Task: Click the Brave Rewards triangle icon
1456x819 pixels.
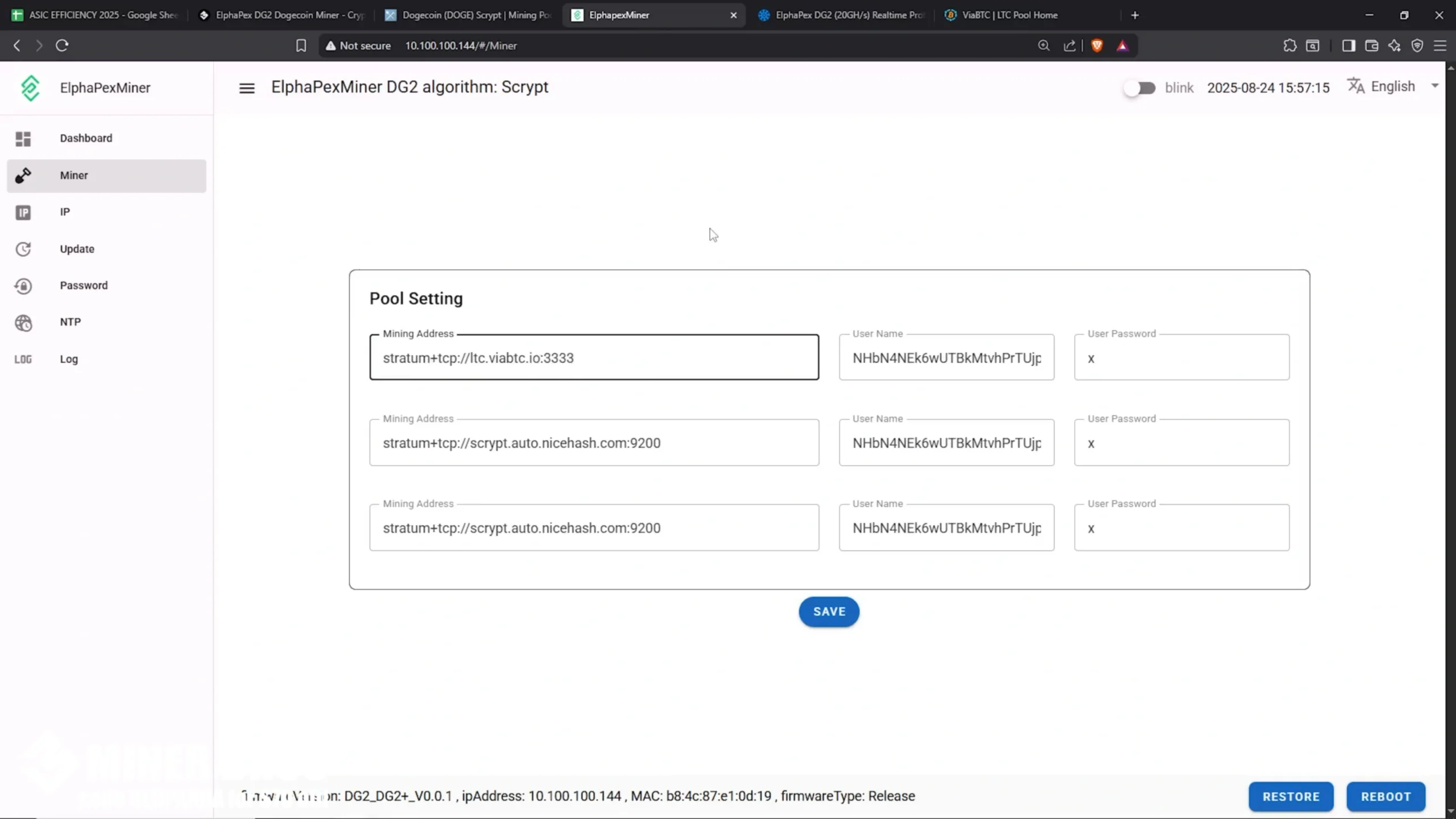Action: 1122,45
